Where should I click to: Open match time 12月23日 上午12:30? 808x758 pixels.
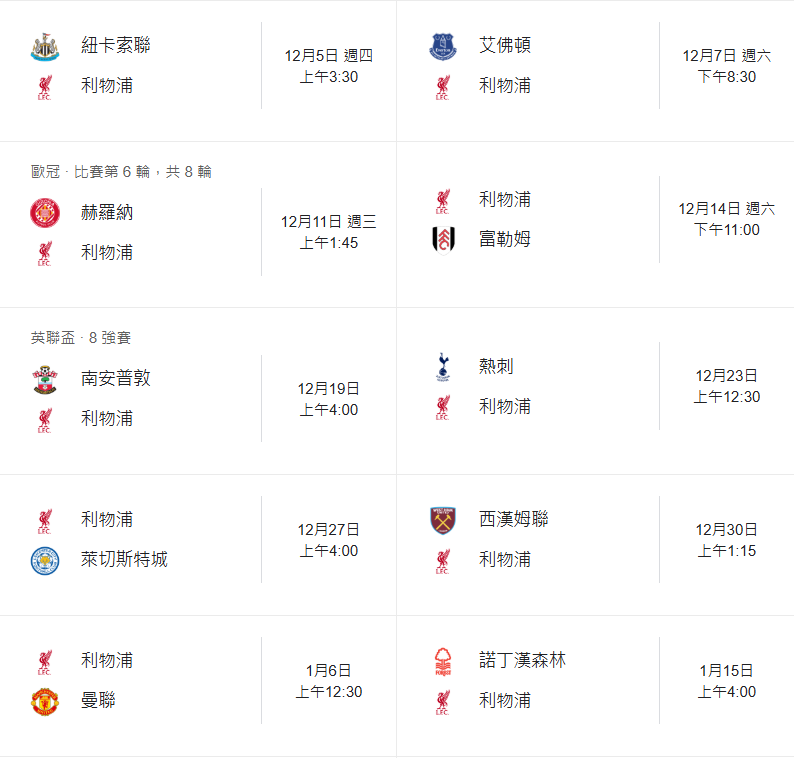coord(727,386)
